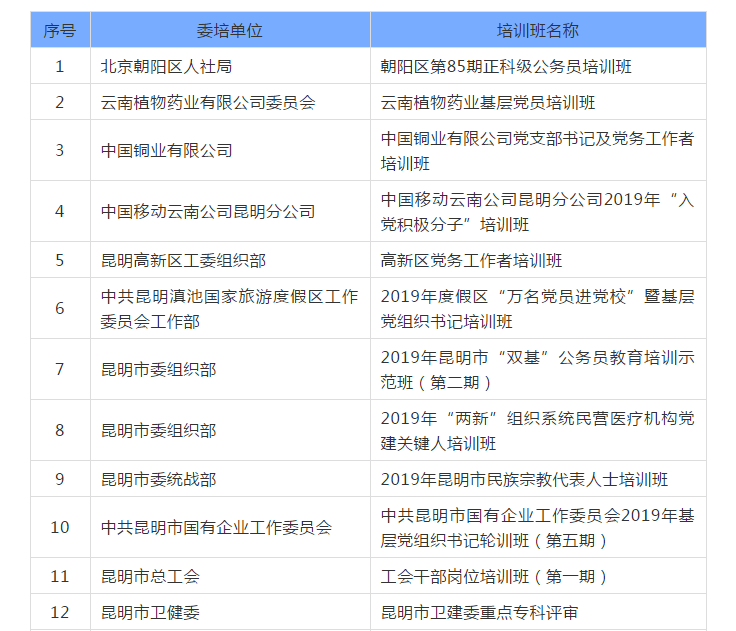Select 工会干部岗位培训班（第一期） cell
Image resolution: width=736 pixels, height=631 pixels.
coord(538,576)
